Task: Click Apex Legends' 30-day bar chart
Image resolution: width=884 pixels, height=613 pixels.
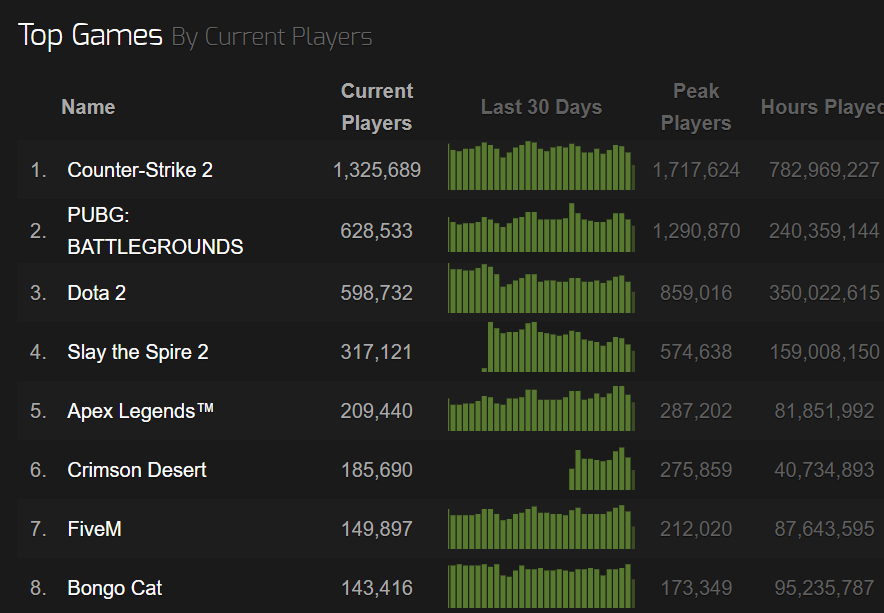Action: point(541,408)
